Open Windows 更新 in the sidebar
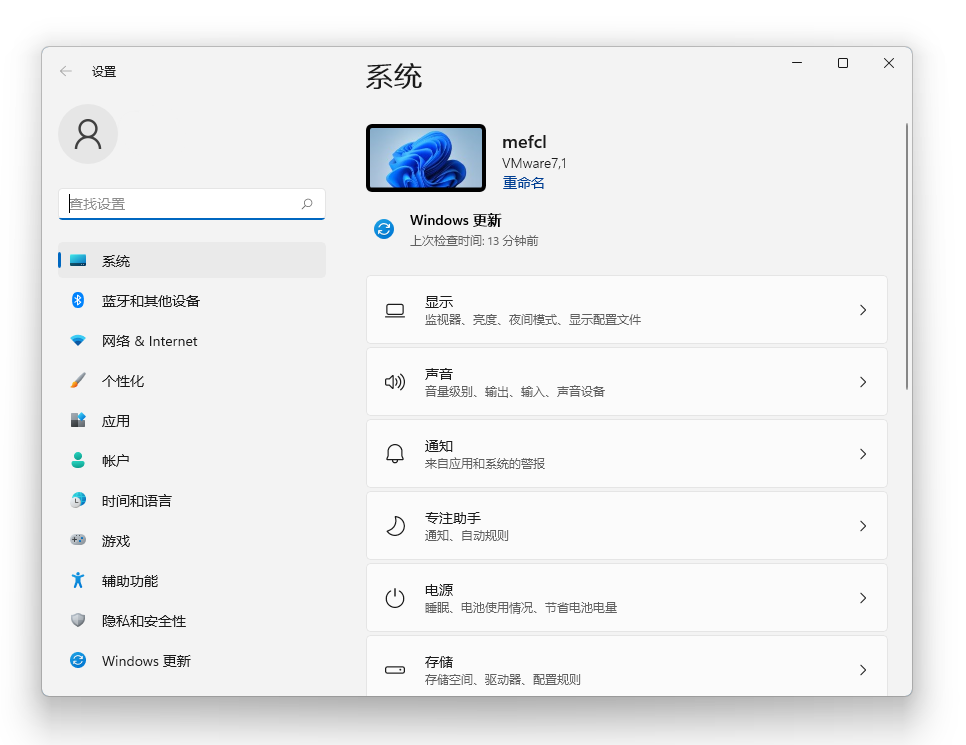 [192, 661]
